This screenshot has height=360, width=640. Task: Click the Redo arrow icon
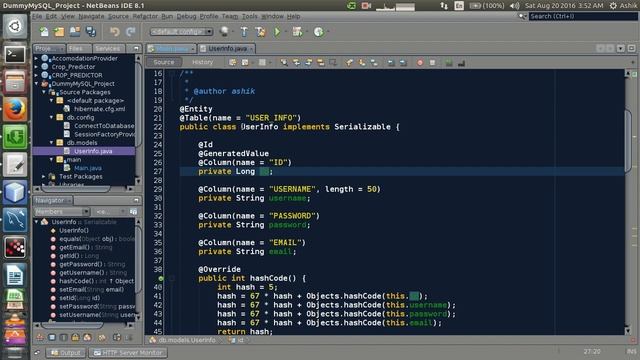click(131, 31)
